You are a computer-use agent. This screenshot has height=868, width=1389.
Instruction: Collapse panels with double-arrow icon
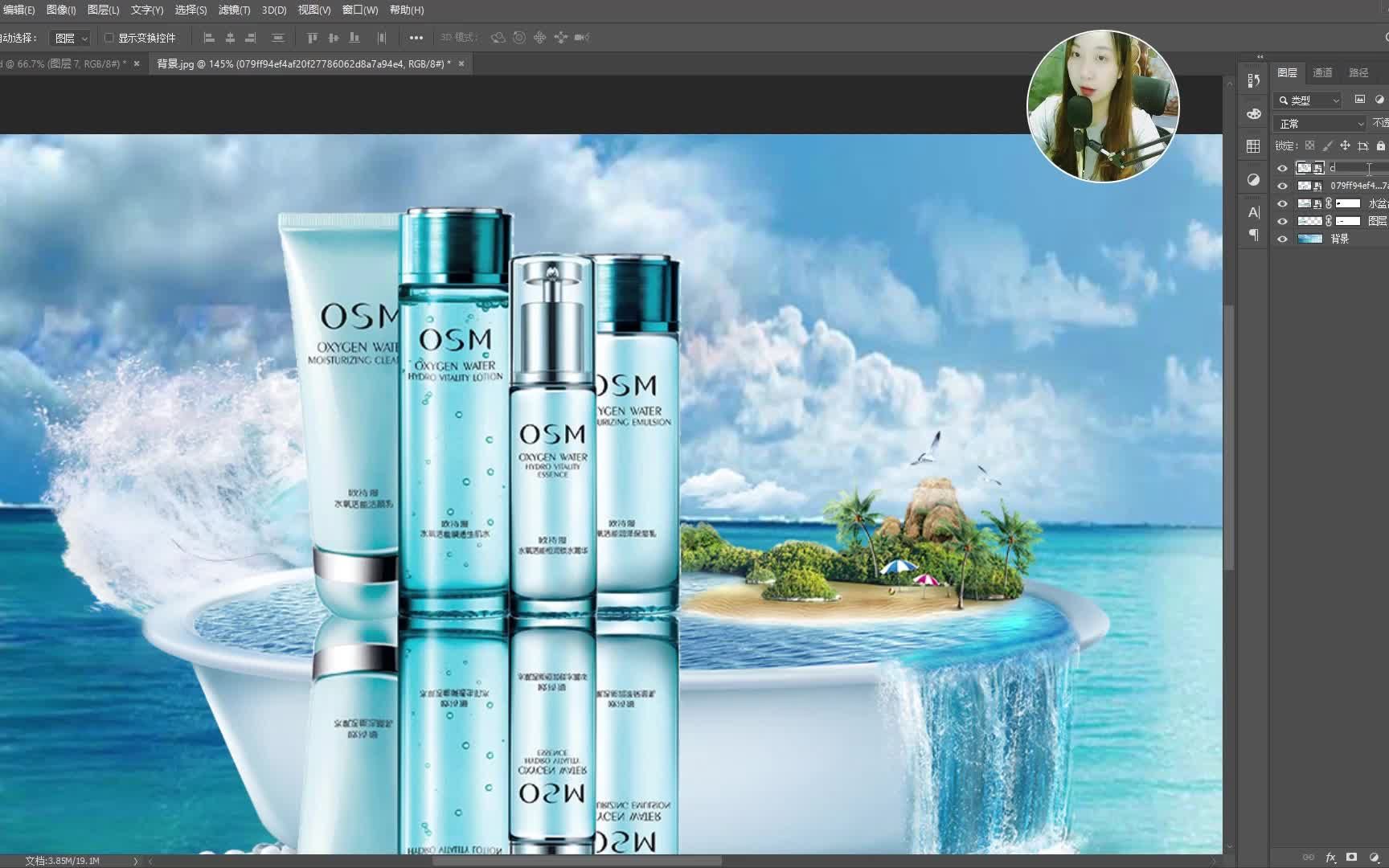click(1260, 57)
